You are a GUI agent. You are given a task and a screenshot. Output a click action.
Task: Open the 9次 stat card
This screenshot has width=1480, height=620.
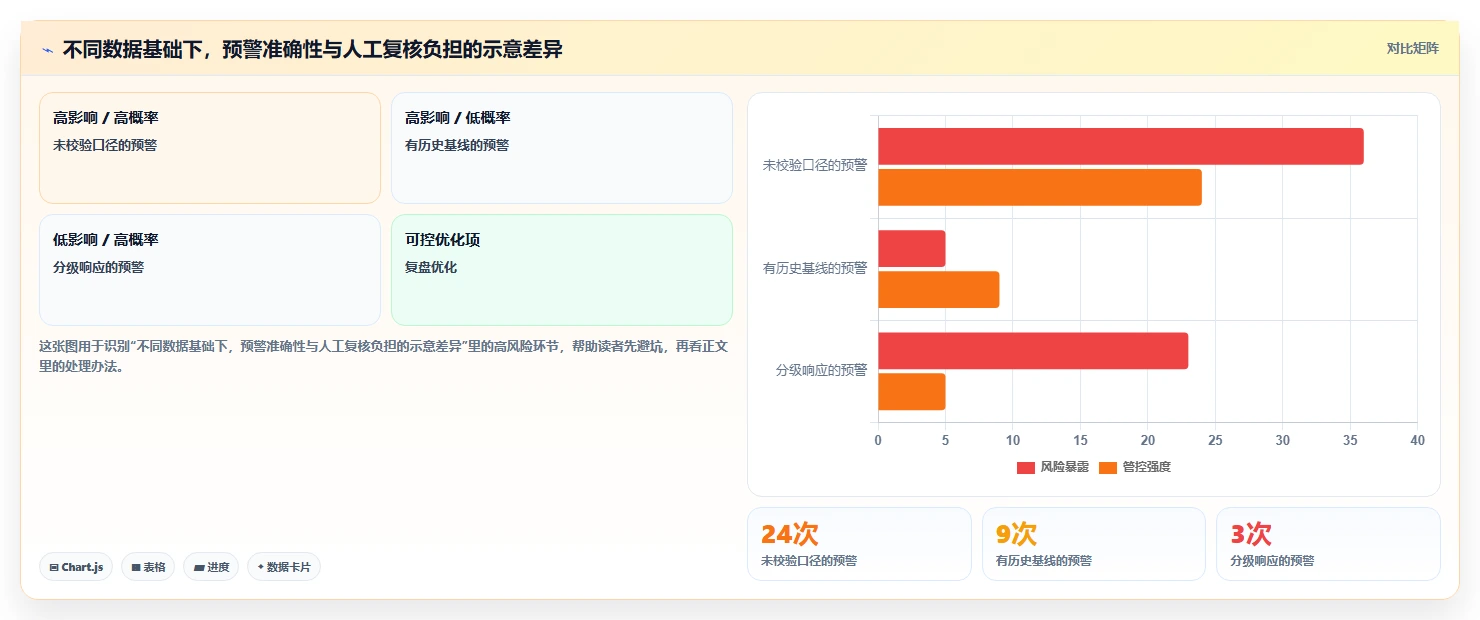(1094, 544)
